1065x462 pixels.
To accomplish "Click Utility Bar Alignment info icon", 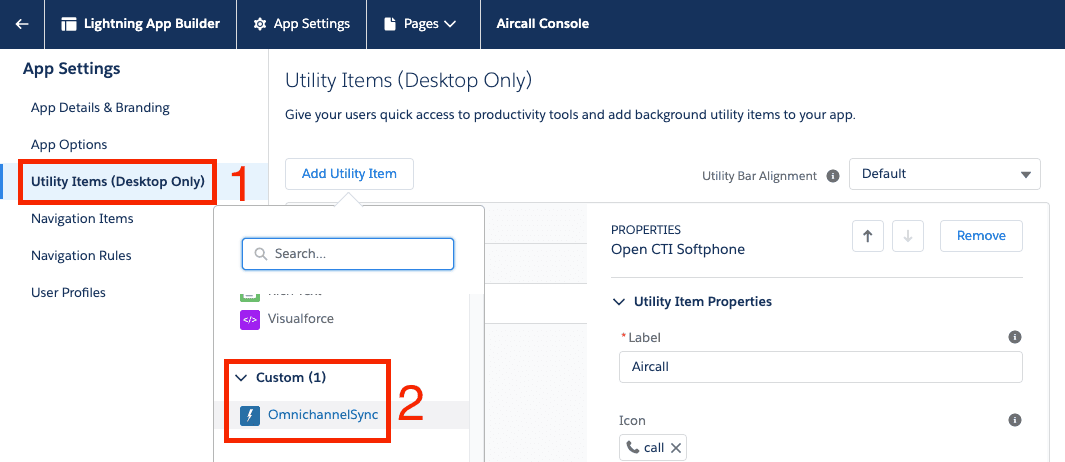I will click(832, 175).
